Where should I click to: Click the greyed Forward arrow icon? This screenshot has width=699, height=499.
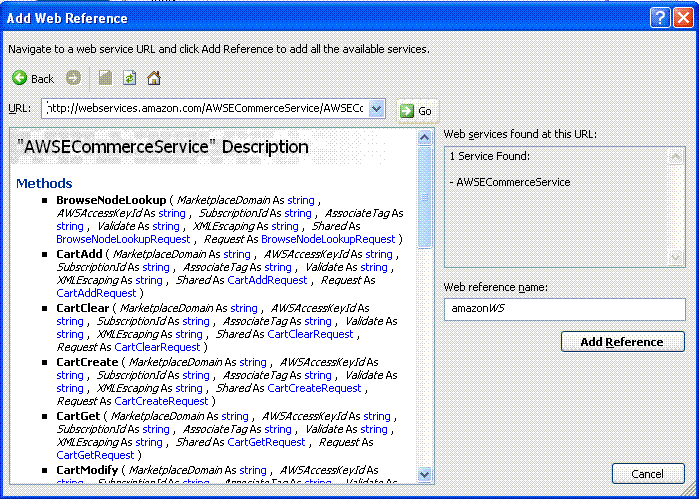(x=73, y=78)
